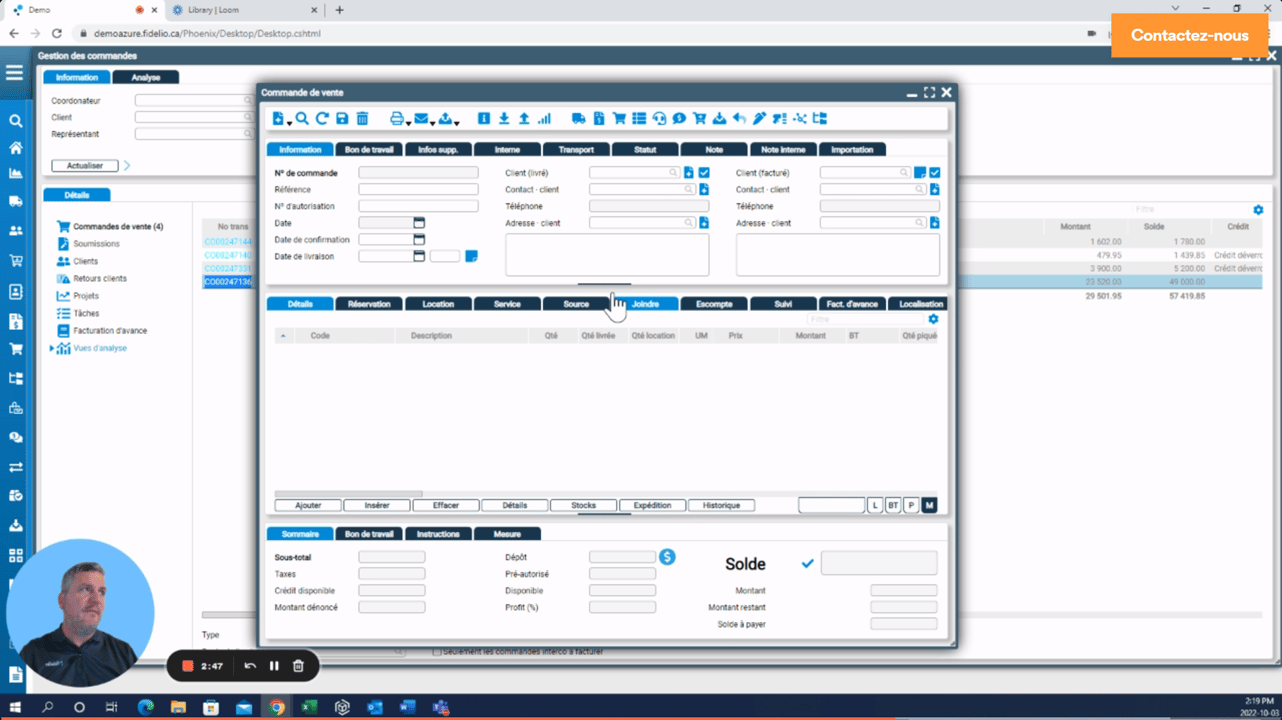Click the Insérer button

(377, 506)
